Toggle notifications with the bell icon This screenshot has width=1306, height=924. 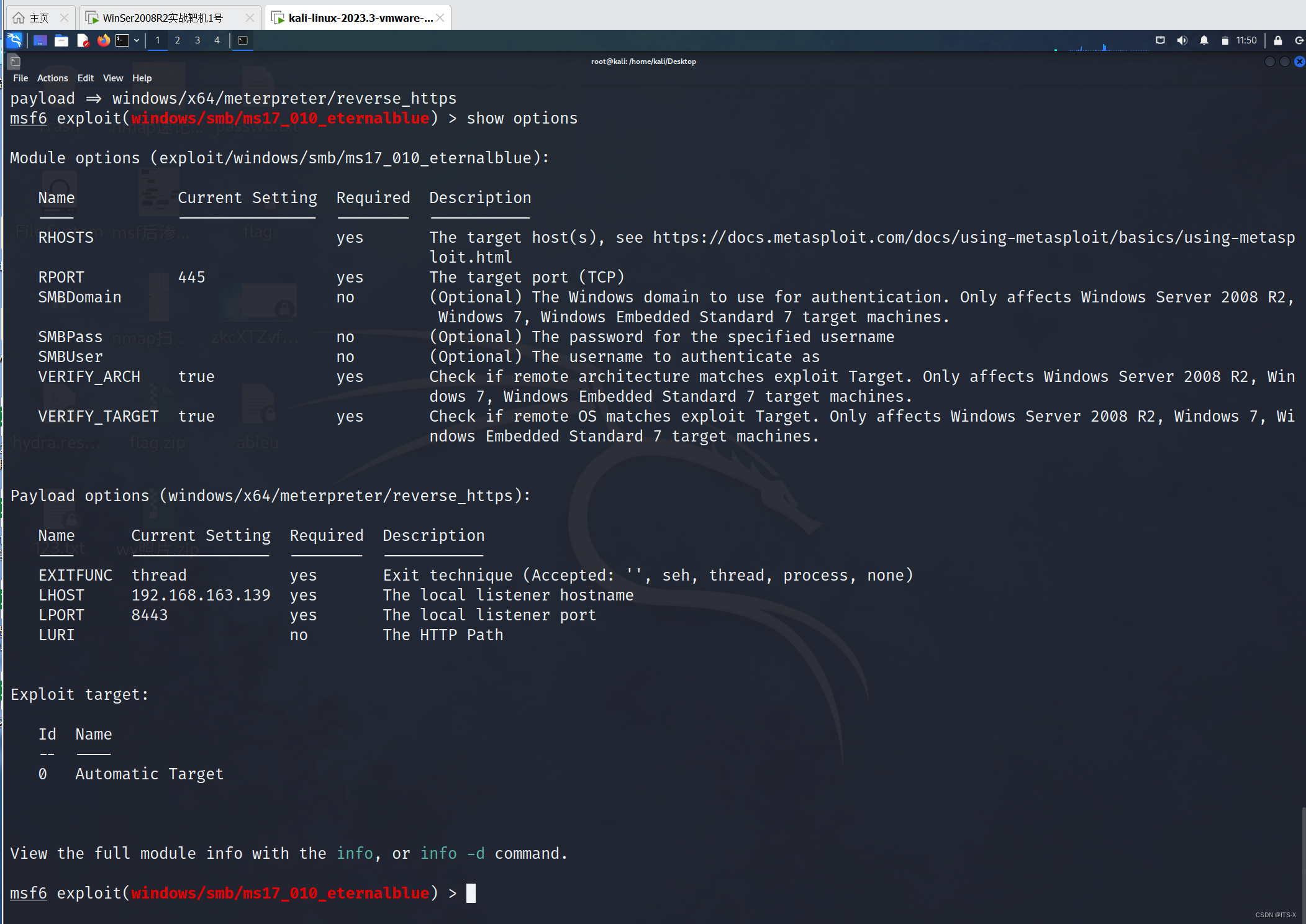click(1204, 40)
